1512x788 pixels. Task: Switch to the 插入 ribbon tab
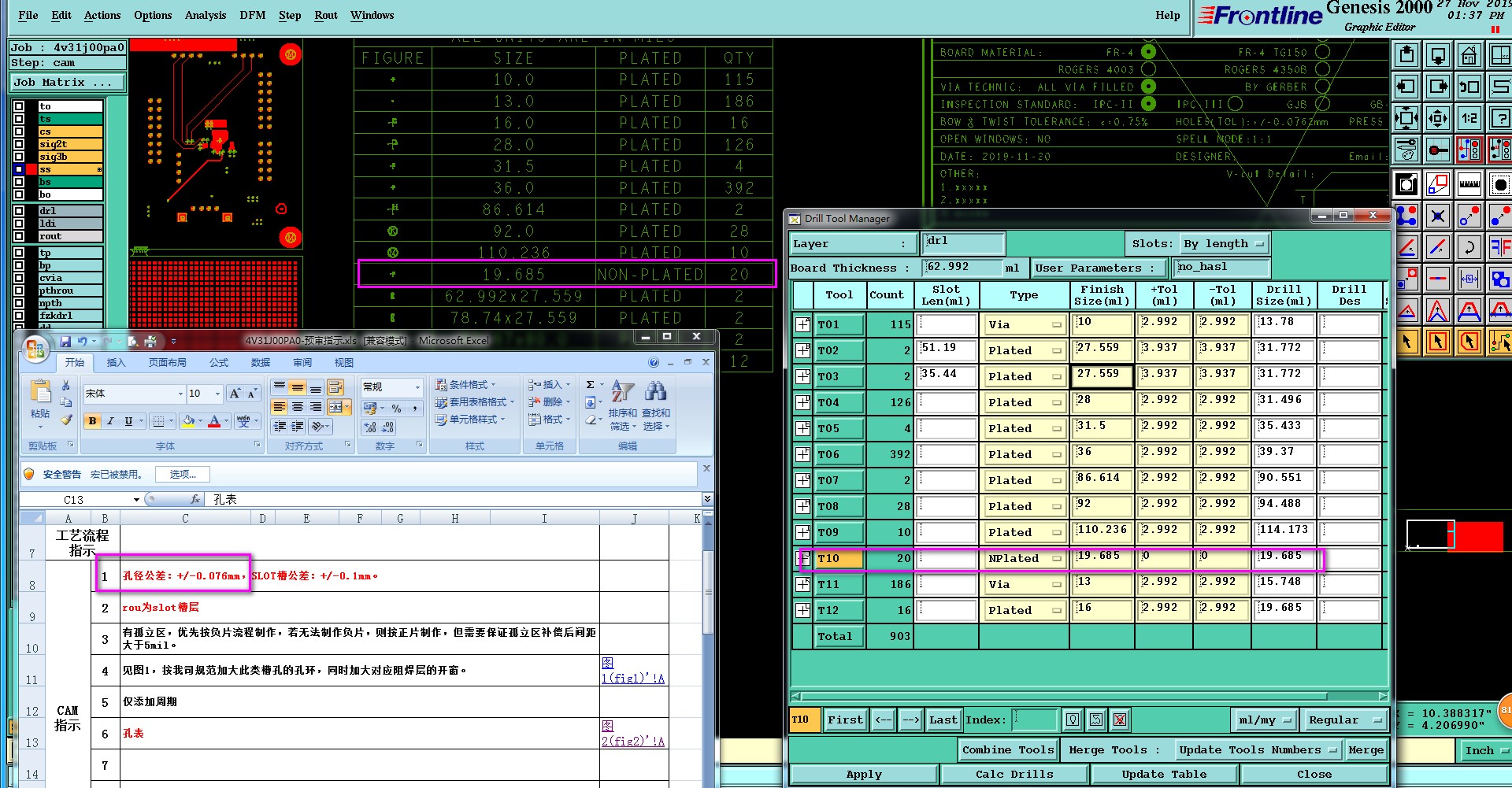point(116,363)
